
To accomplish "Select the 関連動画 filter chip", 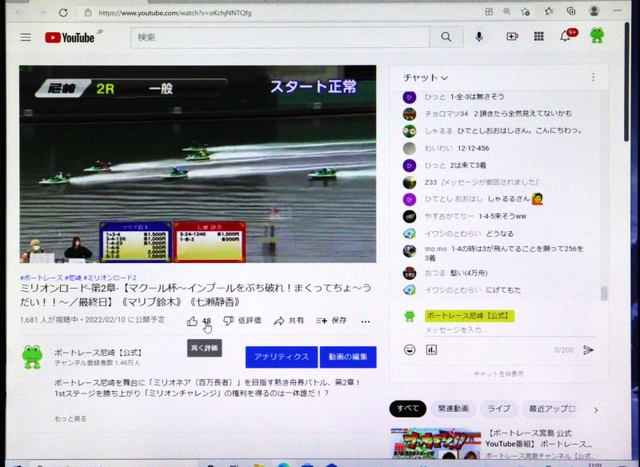I will 453,408.
